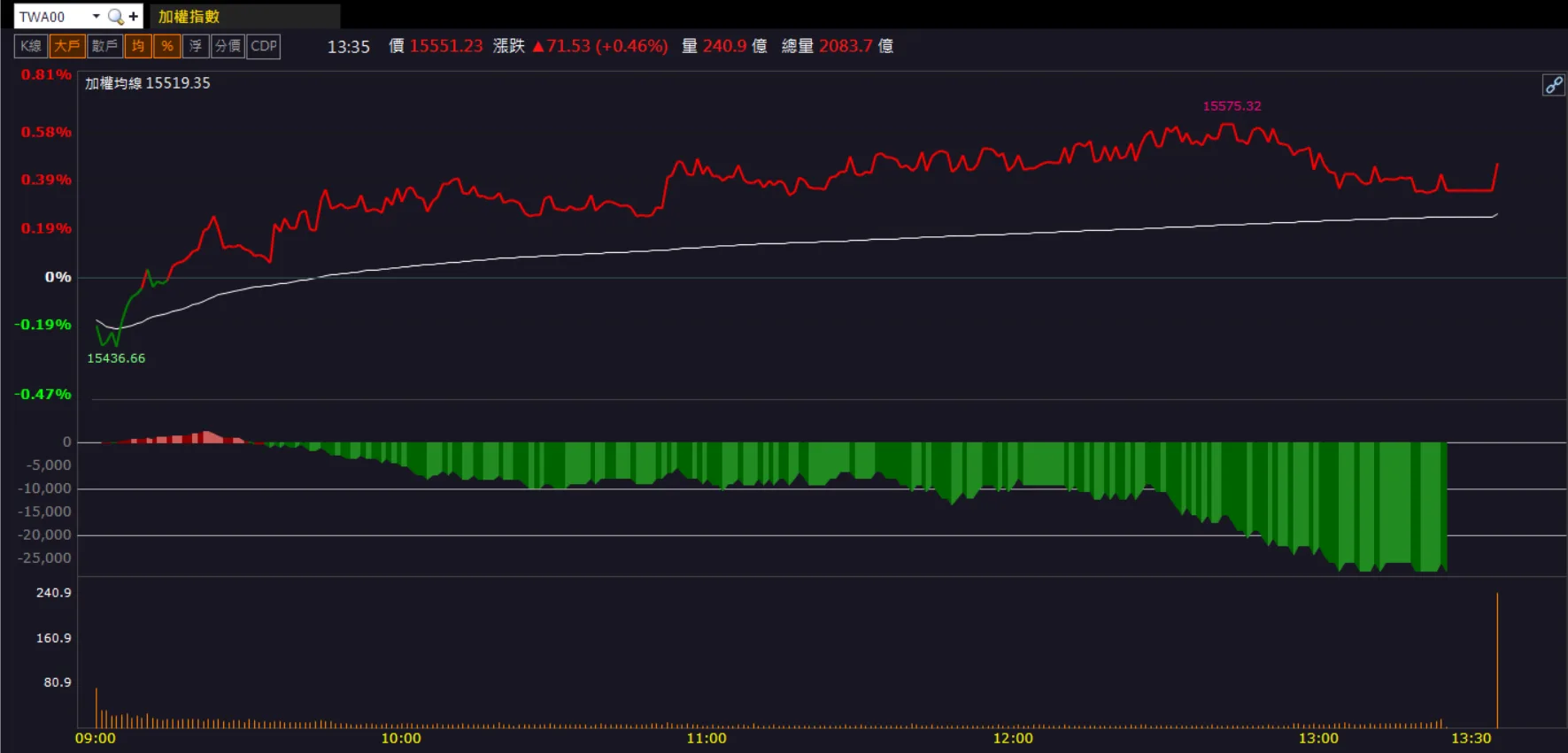1568x753 pixels.
Task: Click the chain link icon on the chart
Action: [1554, 85]
